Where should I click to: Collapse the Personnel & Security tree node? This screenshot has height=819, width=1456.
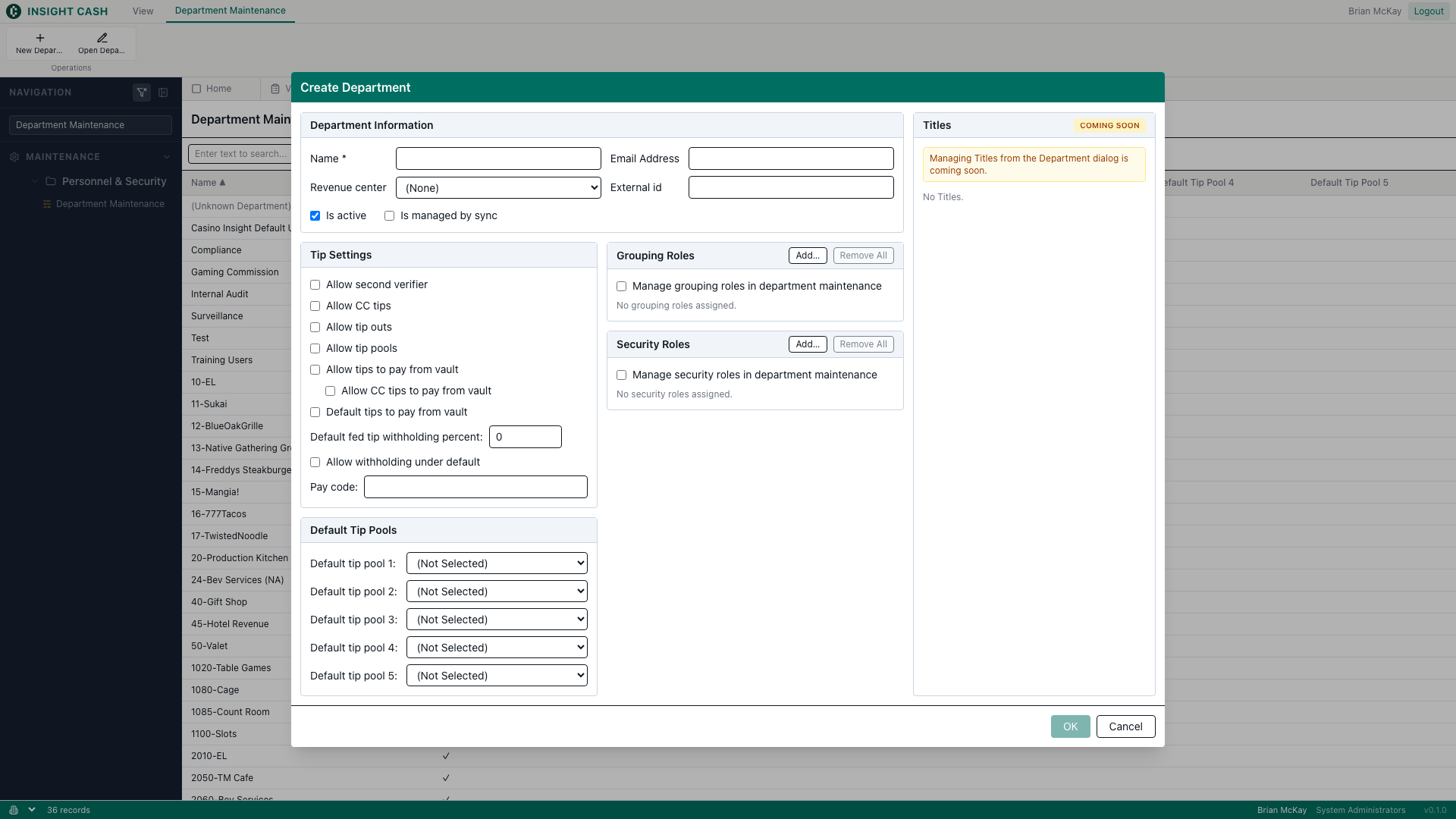pyautogui.click(x=35, y=181)
